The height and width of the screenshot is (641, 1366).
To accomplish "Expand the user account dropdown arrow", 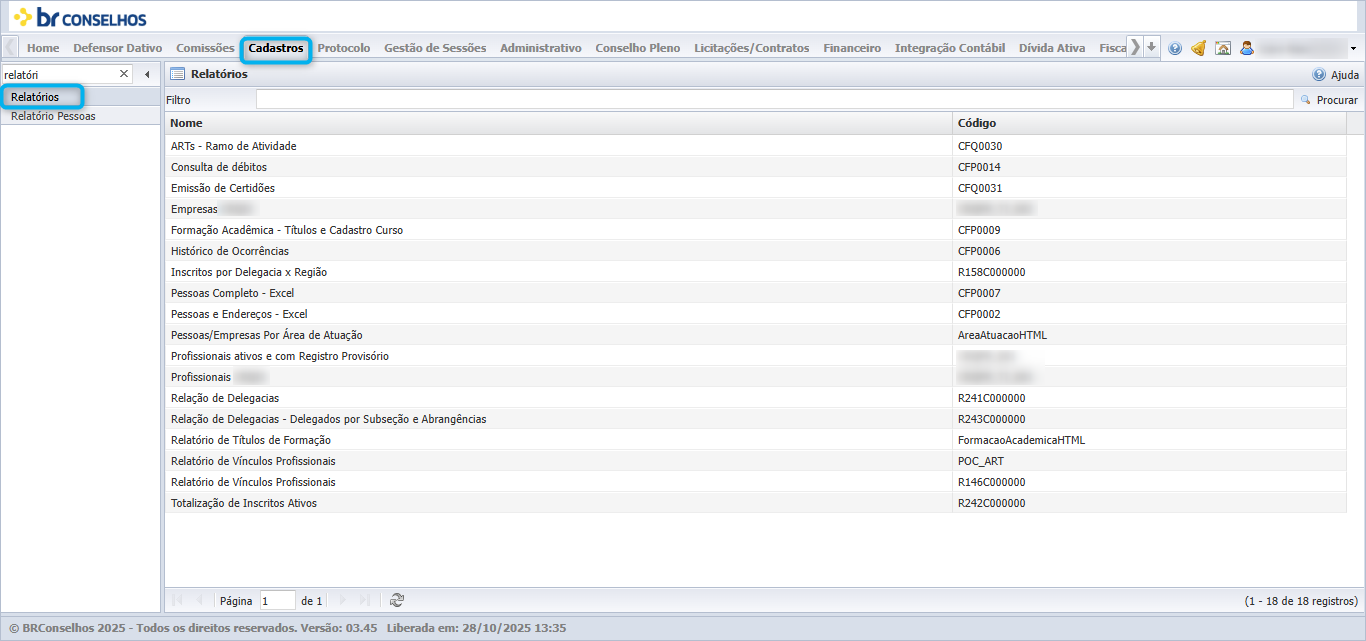I will point(1353,48).
